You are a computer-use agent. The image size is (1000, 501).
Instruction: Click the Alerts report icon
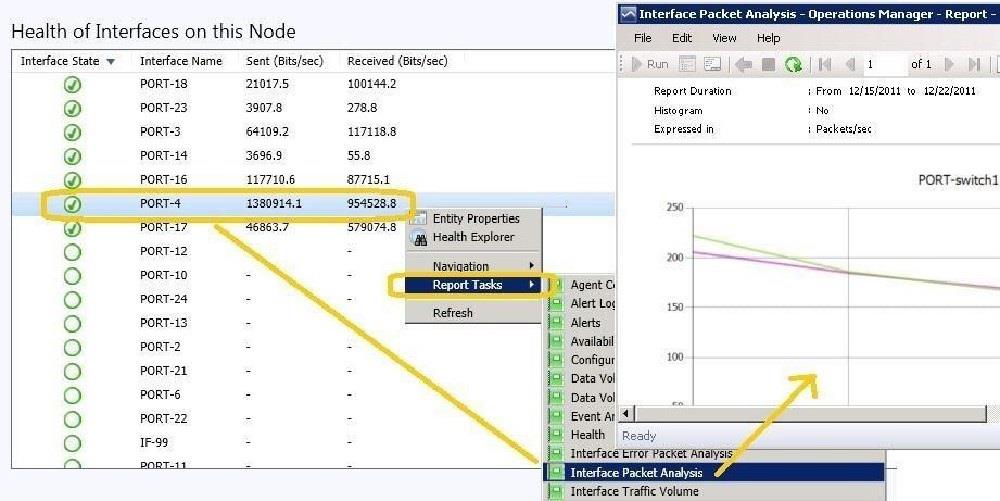click(557, 323)
